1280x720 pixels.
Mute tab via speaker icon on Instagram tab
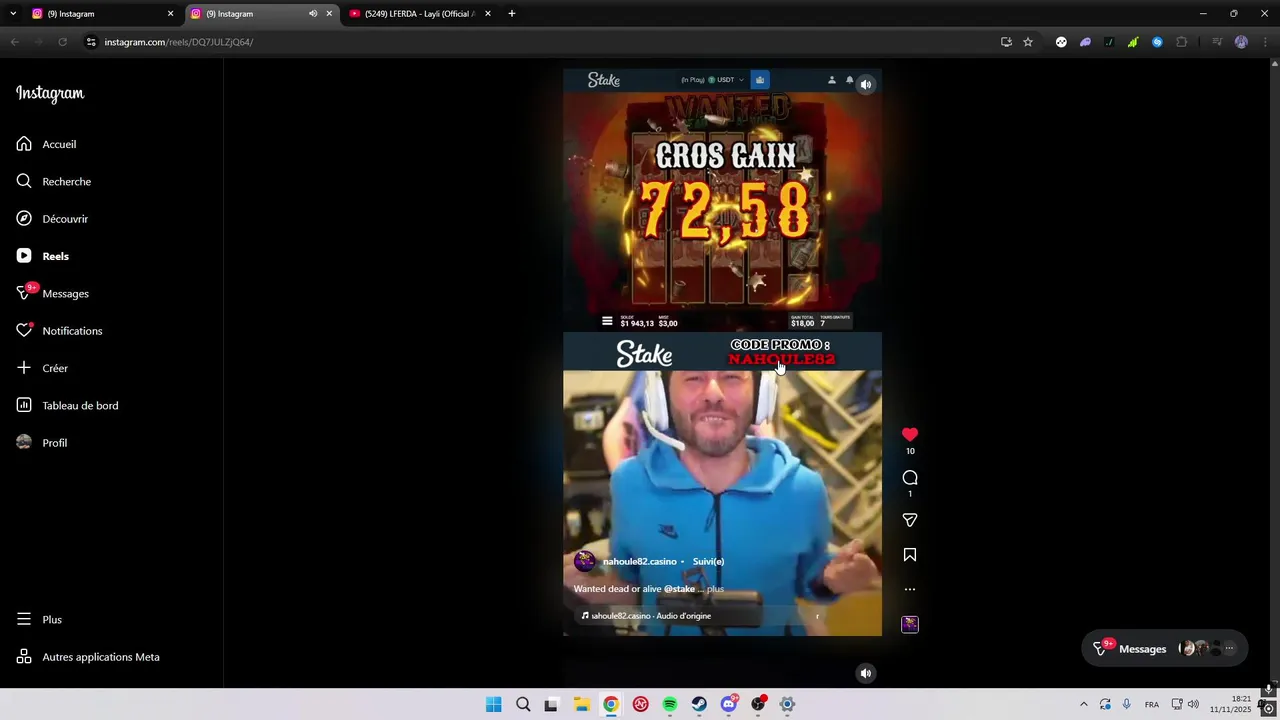[313, 14]
